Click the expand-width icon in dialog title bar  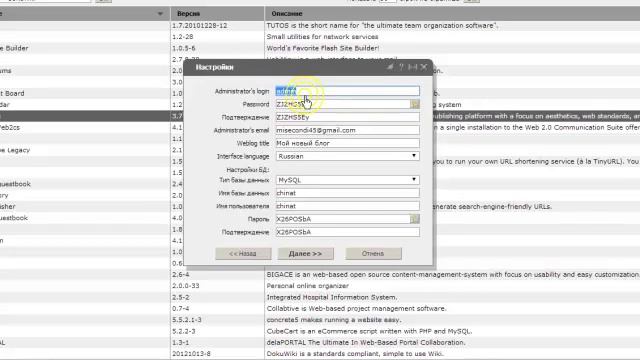tap(413, 67)
